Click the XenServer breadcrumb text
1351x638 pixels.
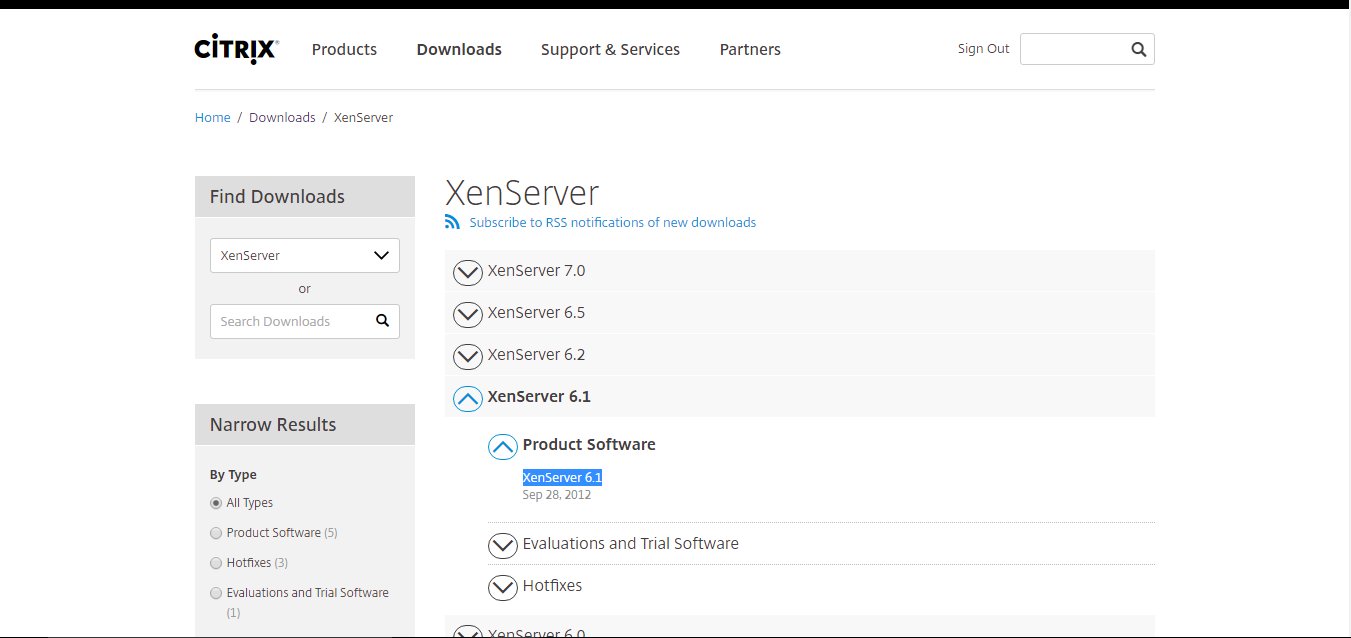(x=363, y=117)
